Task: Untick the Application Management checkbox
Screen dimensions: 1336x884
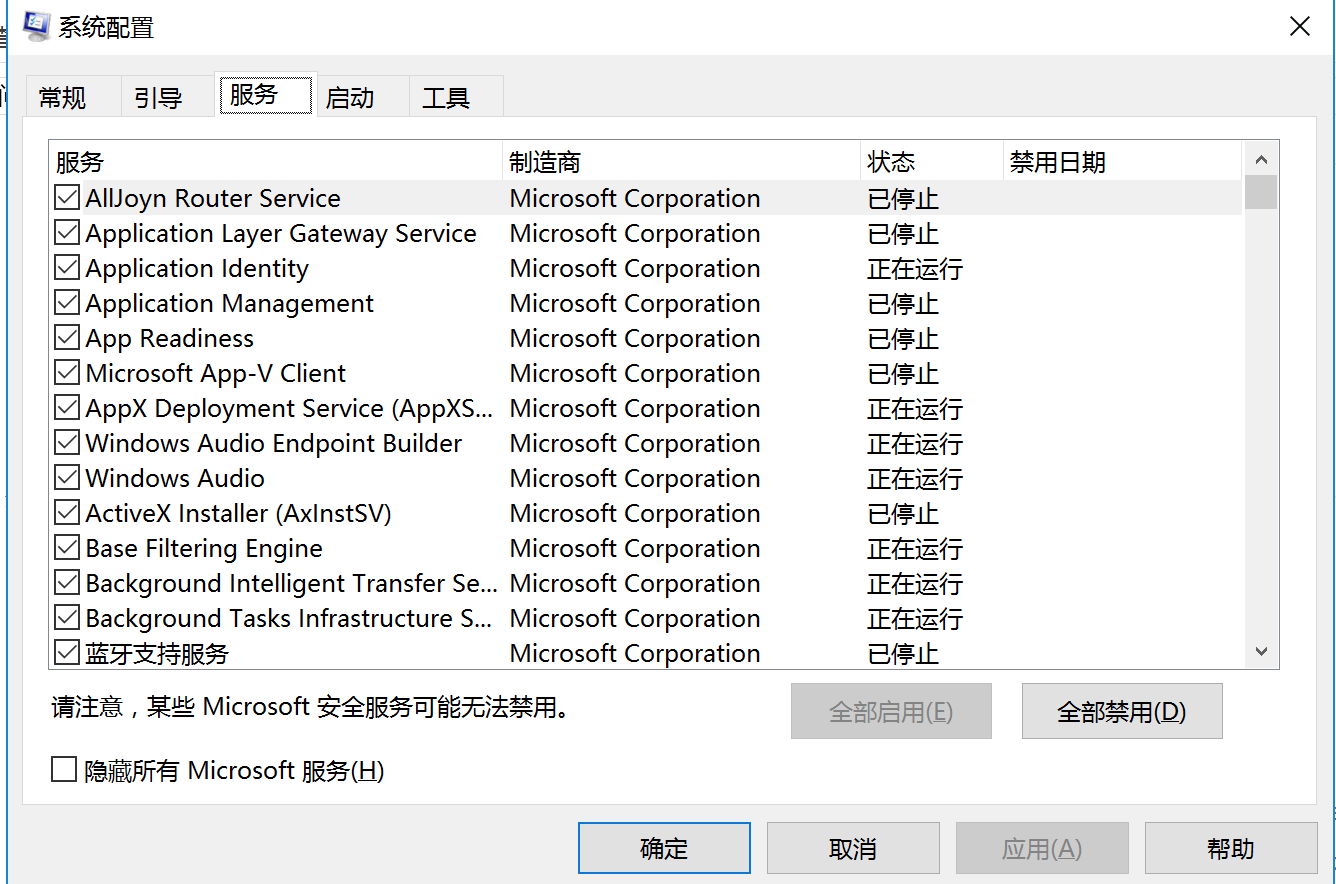Action: pos(67,303)
